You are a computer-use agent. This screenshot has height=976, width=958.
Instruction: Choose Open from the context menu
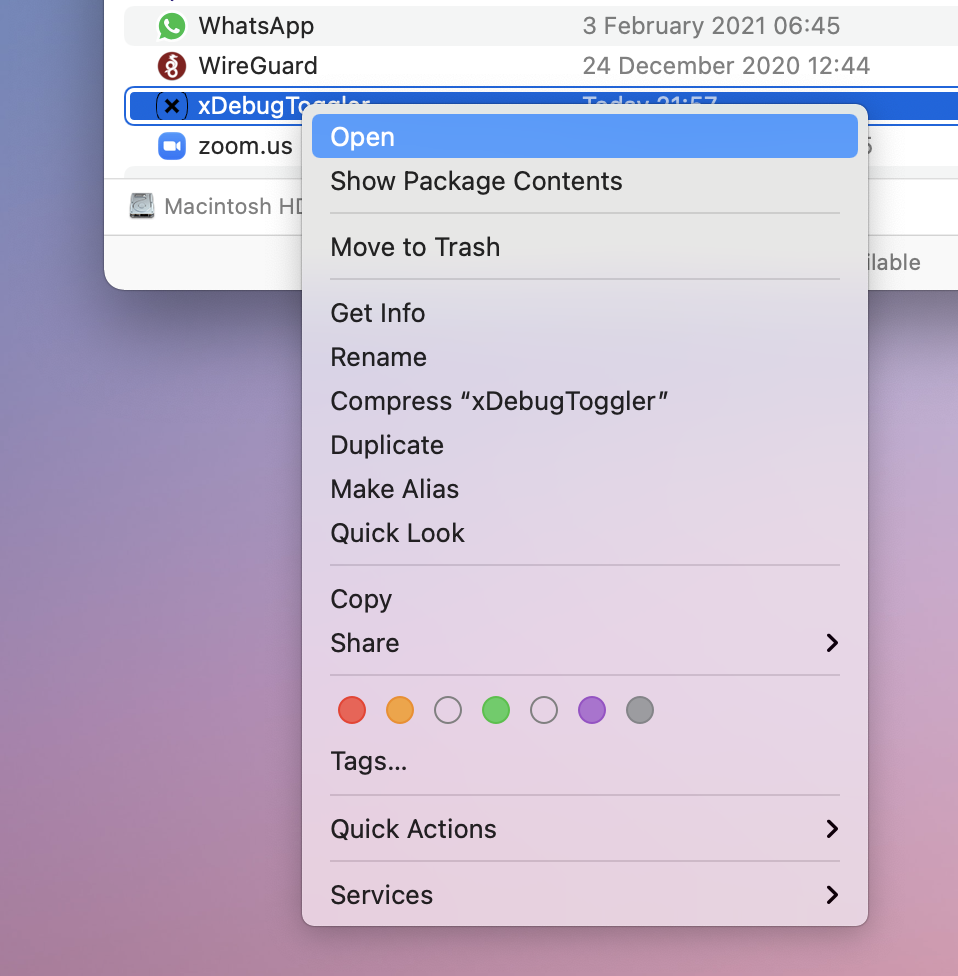(x=585, y=136)
